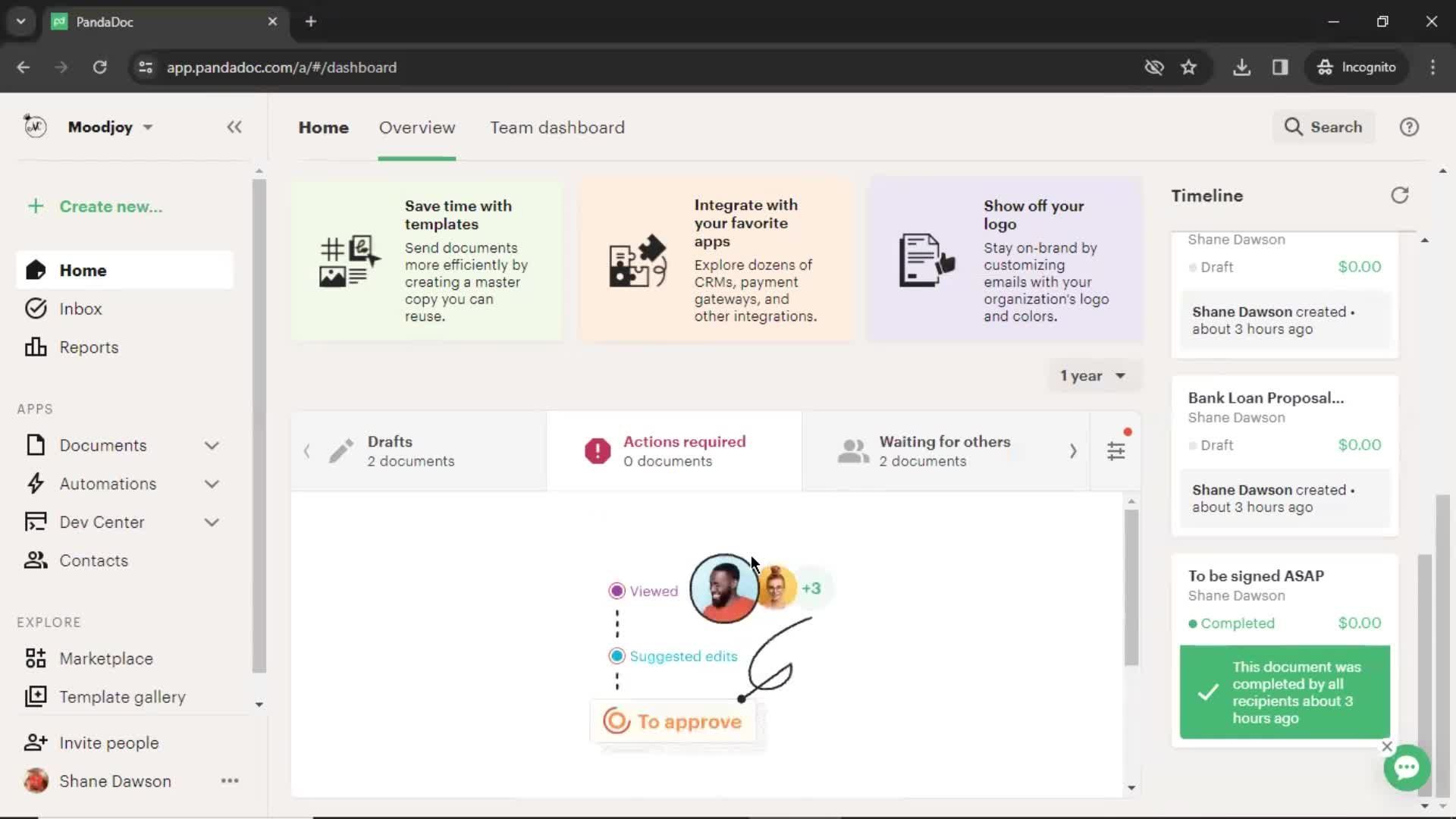Collapse the left sidebar panel

pos(234,127)
